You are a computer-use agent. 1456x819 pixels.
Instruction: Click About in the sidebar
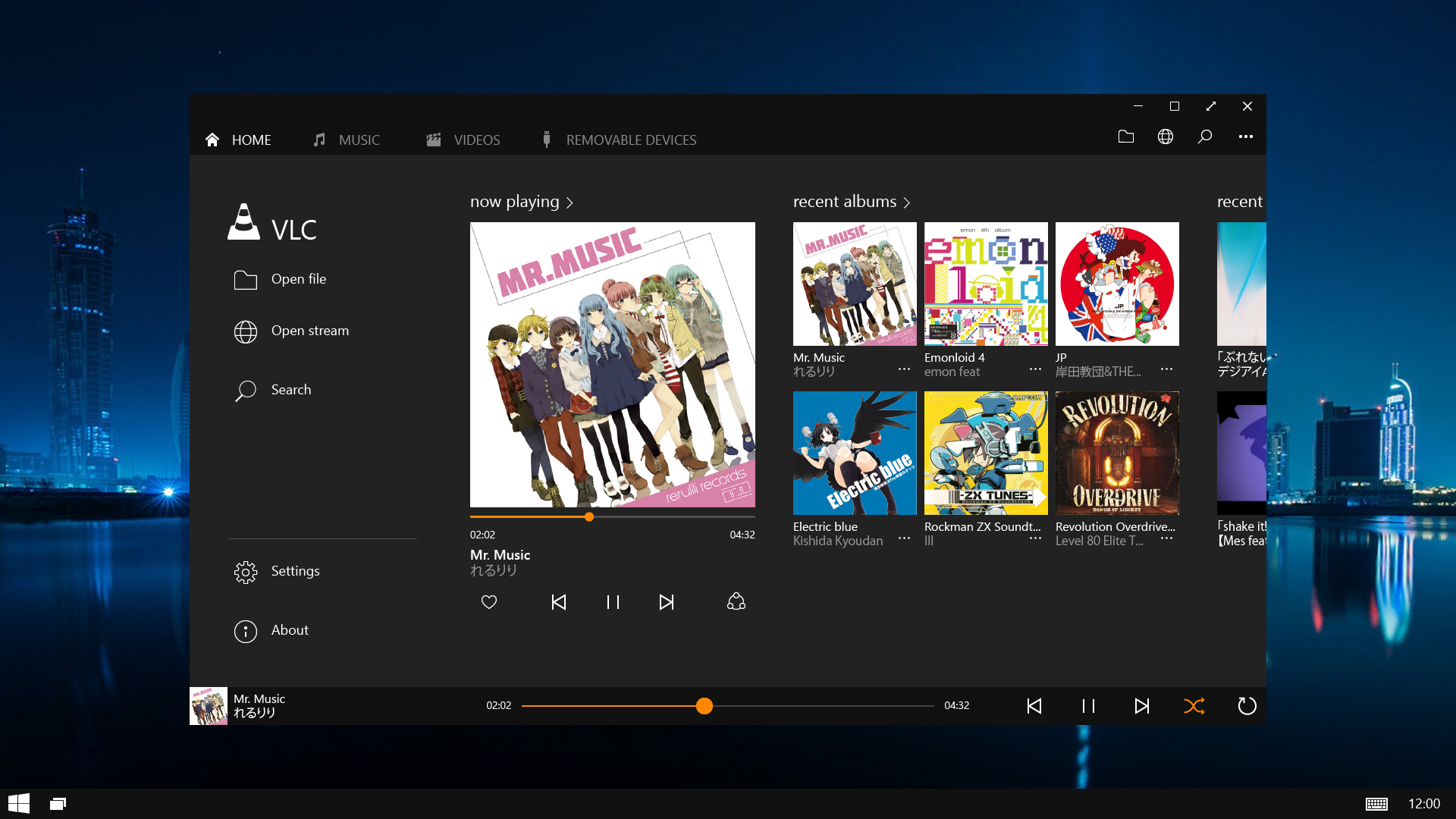tap(290, 630)
